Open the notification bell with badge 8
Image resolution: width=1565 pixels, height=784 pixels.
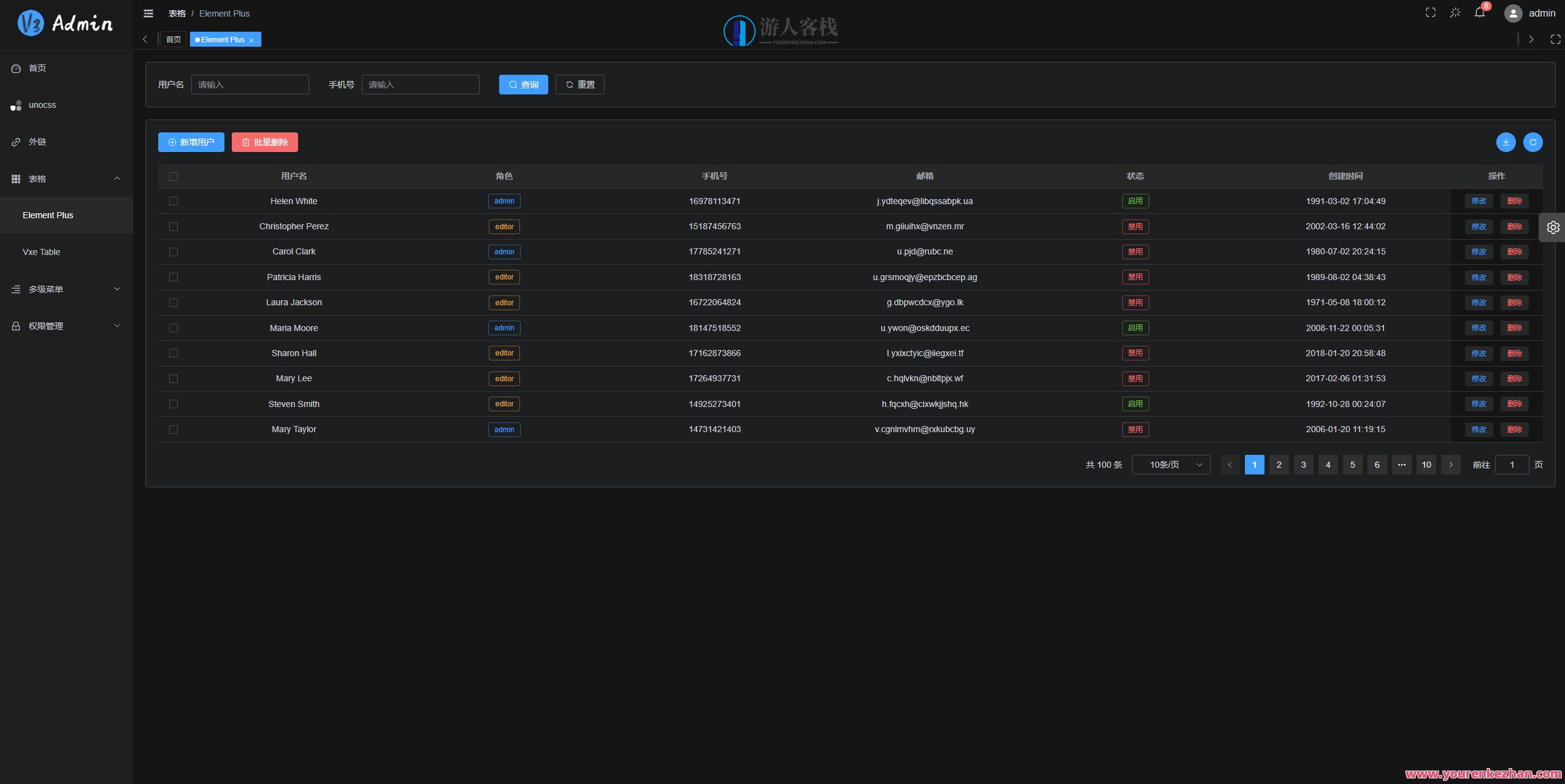(x=1479, y=12)
